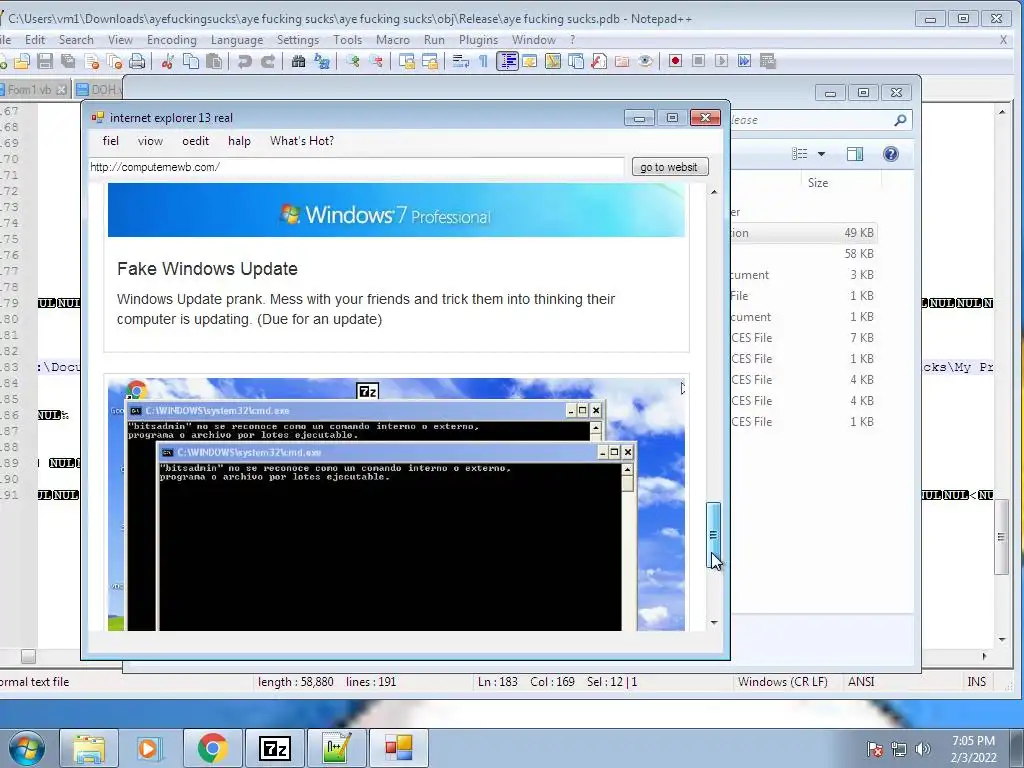
Task: Click the Print icon in Notepad++ toolbar
Action: tap(137, 61)
